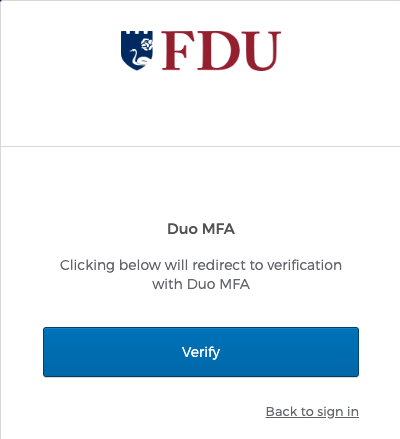Click the Duo MFA heading
This screenshot has height=439, width=400.
201,229
